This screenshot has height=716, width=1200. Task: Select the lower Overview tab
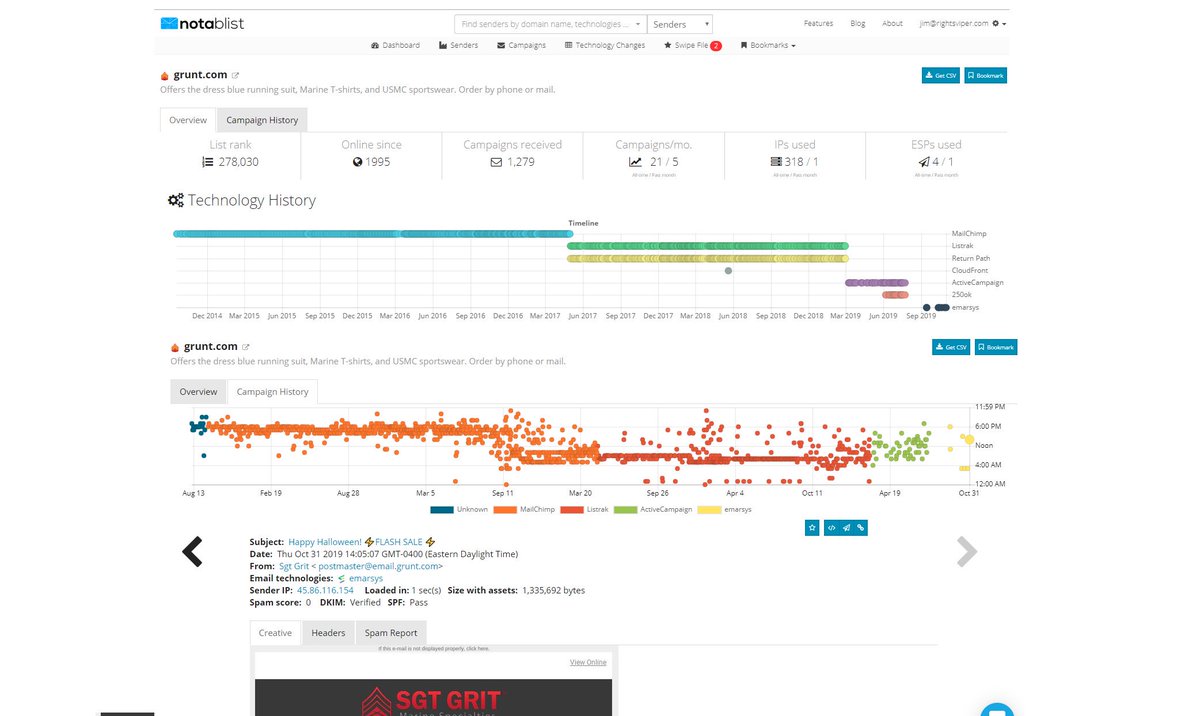pyautogui.click(x=198, y=392)
